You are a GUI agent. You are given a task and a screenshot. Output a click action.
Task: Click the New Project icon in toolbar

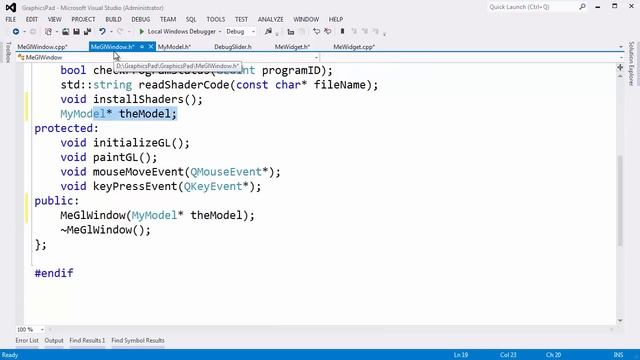(x=48, y=31)
